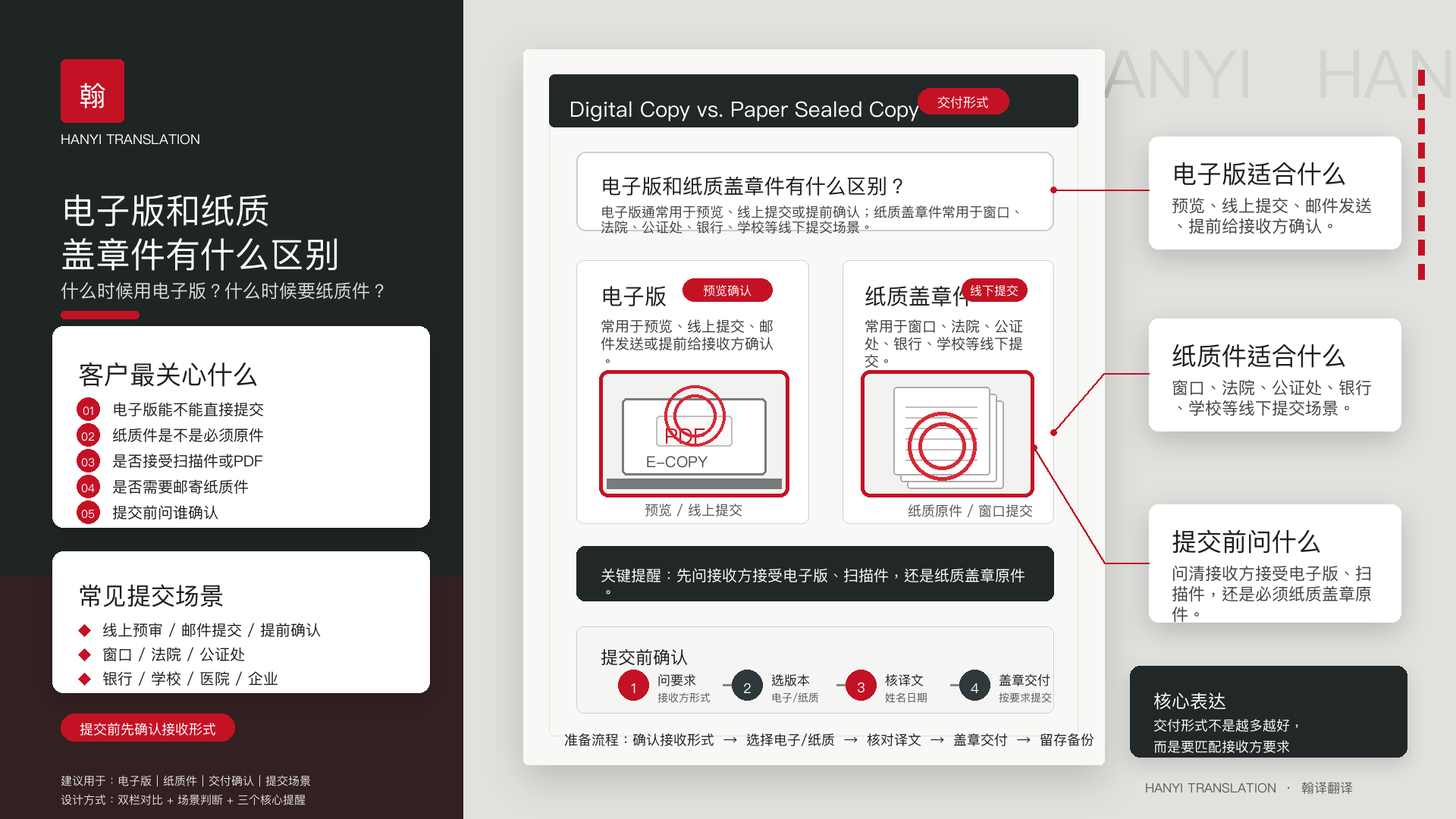Select numbered circle 03 in customer concerns
The image size is (1456, 819).
point(88,461)
